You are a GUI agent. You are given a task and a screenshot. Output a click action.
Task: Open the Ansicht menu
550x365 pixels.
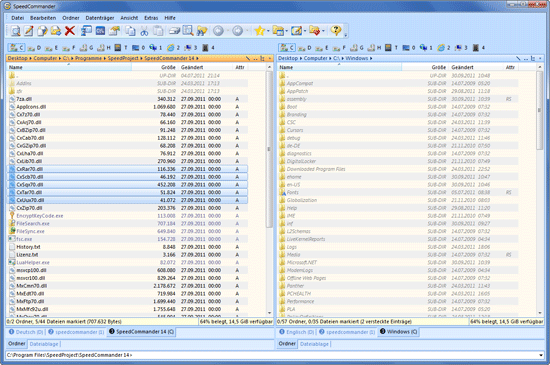click(129, 18)
